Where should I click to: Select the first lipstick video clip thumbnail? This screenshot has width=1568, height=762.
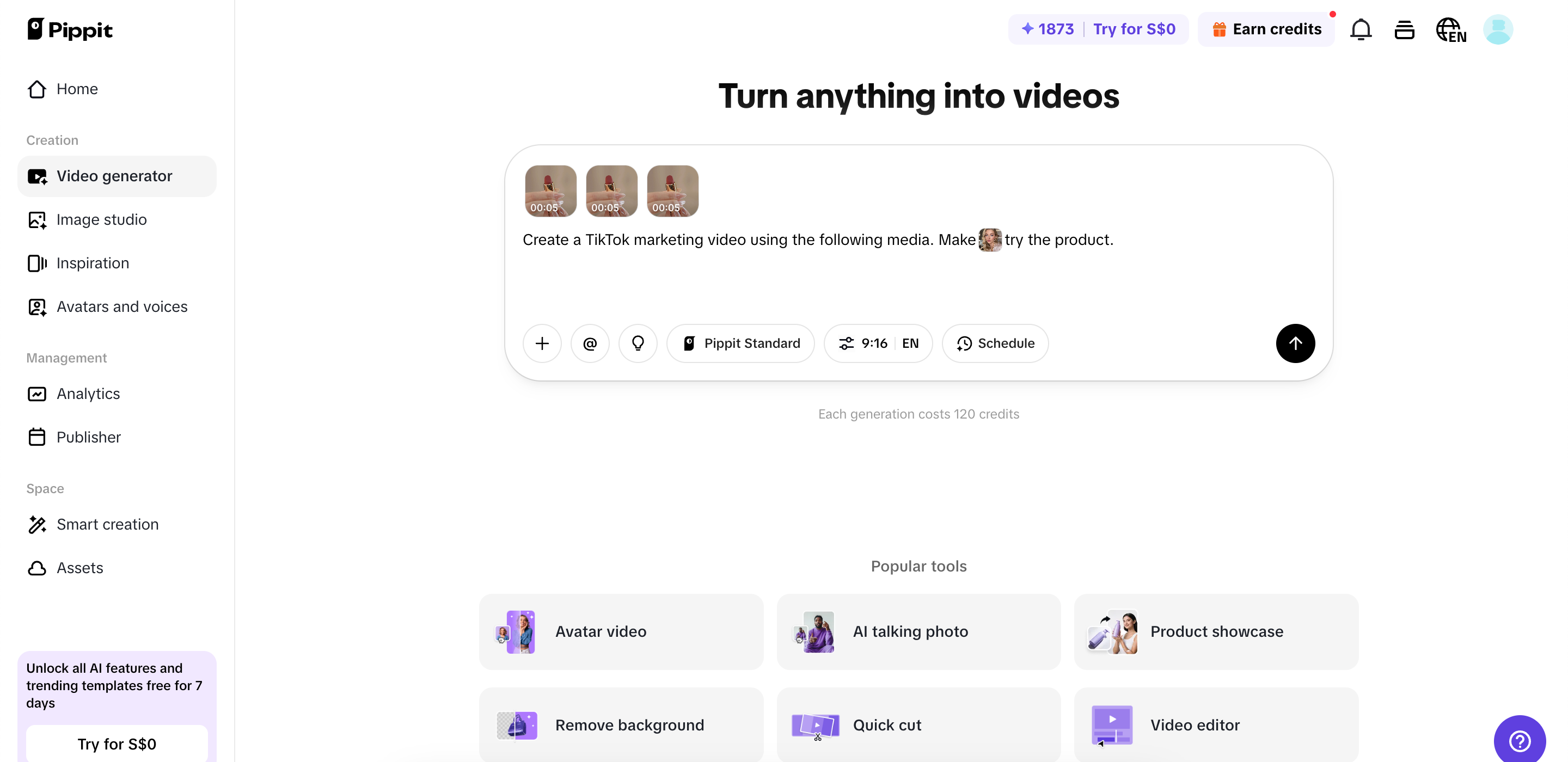(550, 190)
